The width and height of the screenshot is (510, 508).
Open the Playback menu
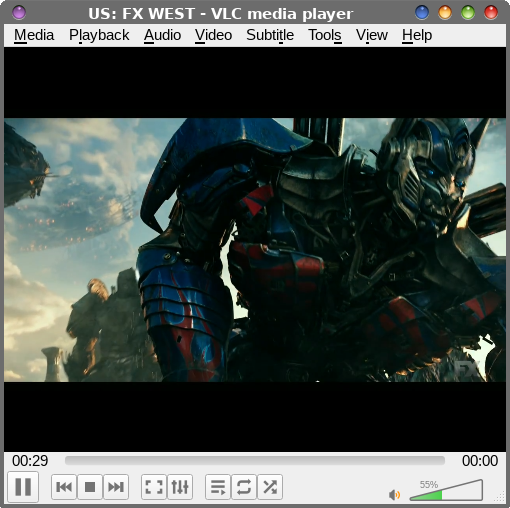99,35
